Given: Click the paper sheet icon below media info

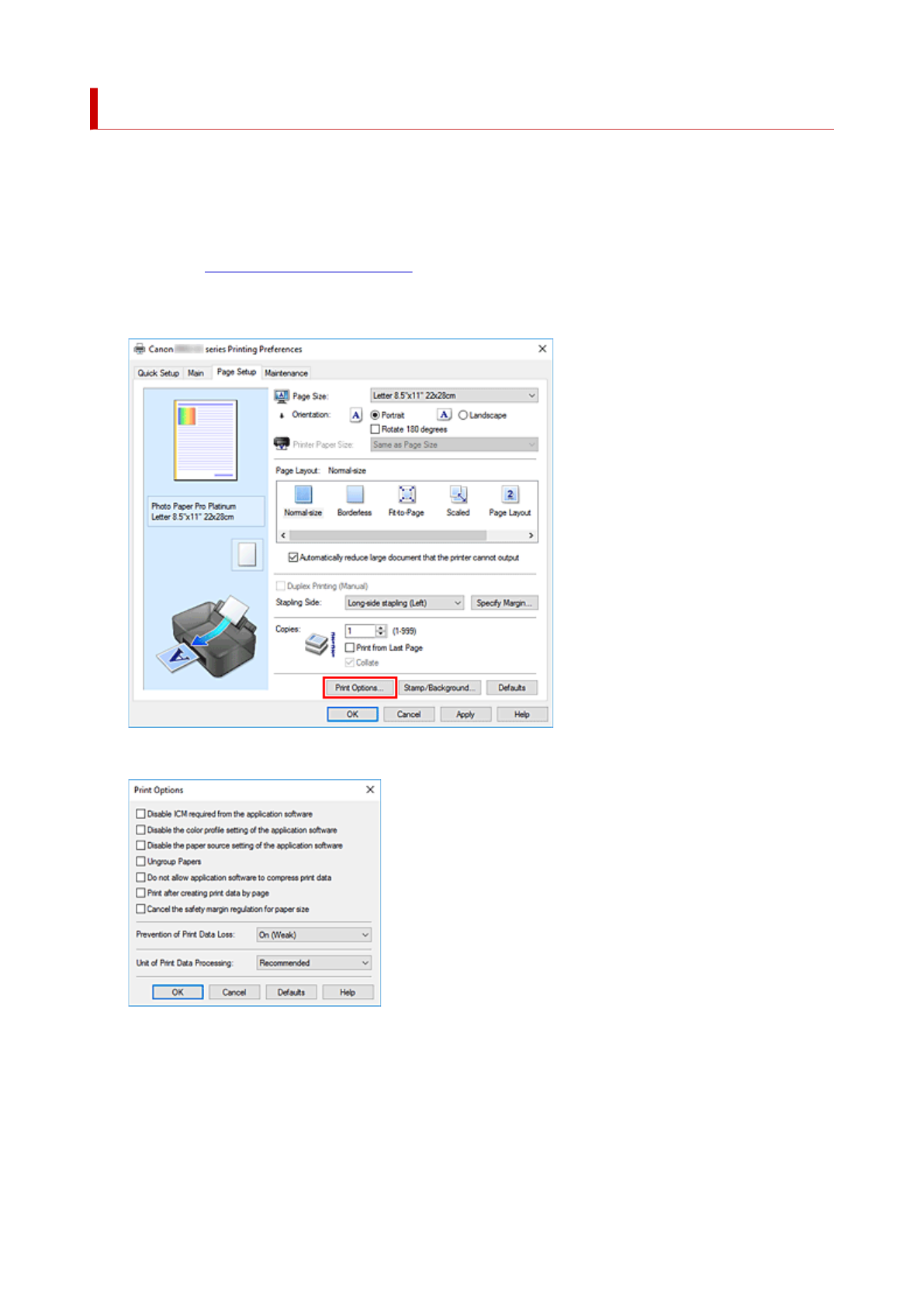Looking at the screenshot, I should pos(247,555).
